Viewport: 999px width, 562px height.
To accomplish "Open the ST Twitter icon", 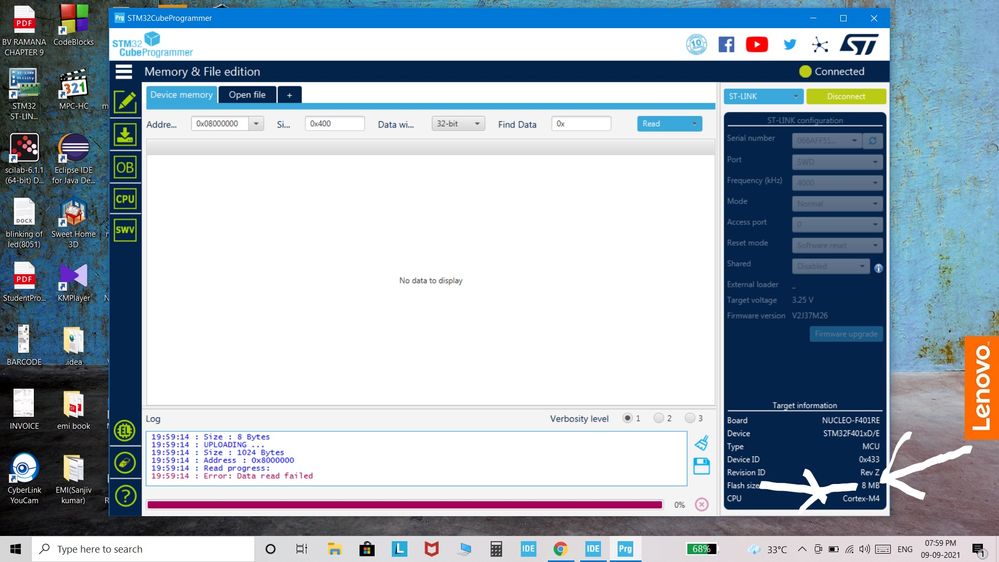I will 790,44.
